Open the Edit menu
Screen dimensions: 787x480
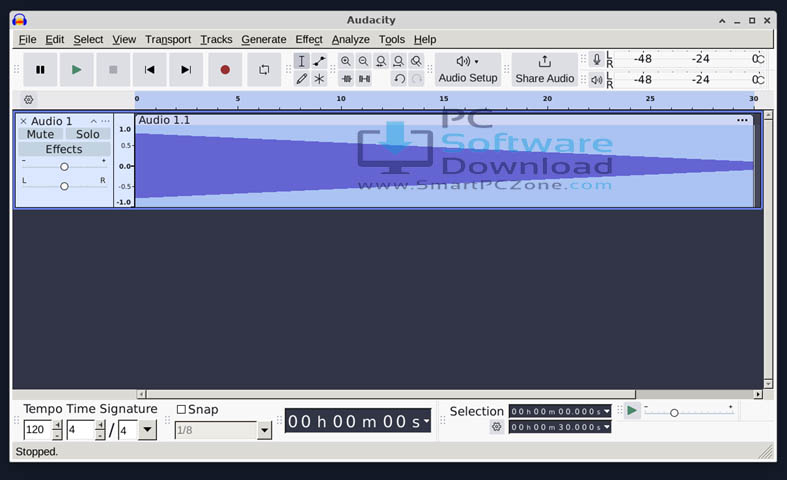point(54,39)
